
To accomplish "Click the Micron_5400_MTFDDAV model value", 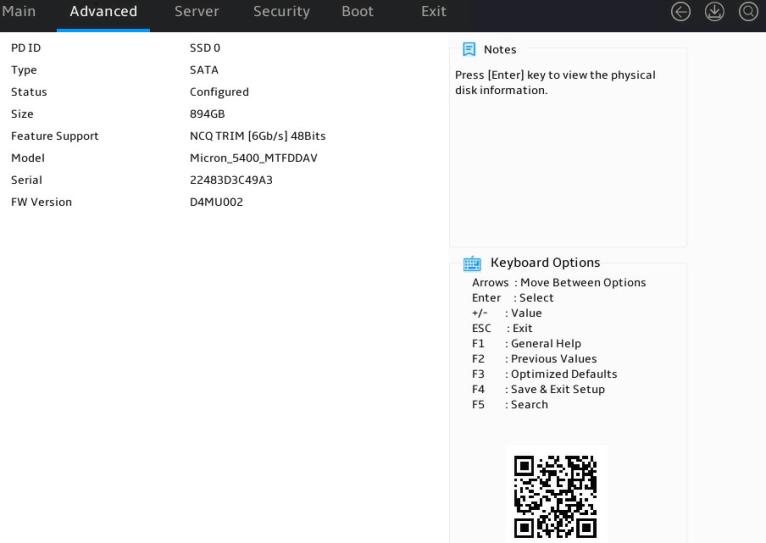I will pyautogui.click(x=254, y=158).
